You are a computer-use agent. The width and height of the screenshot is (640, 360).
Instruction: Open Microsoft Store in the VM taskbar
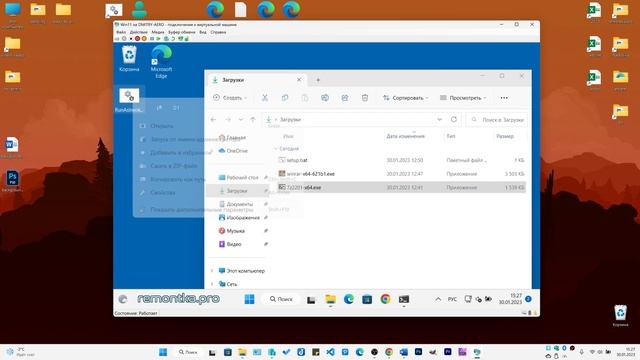click(367, 299)
